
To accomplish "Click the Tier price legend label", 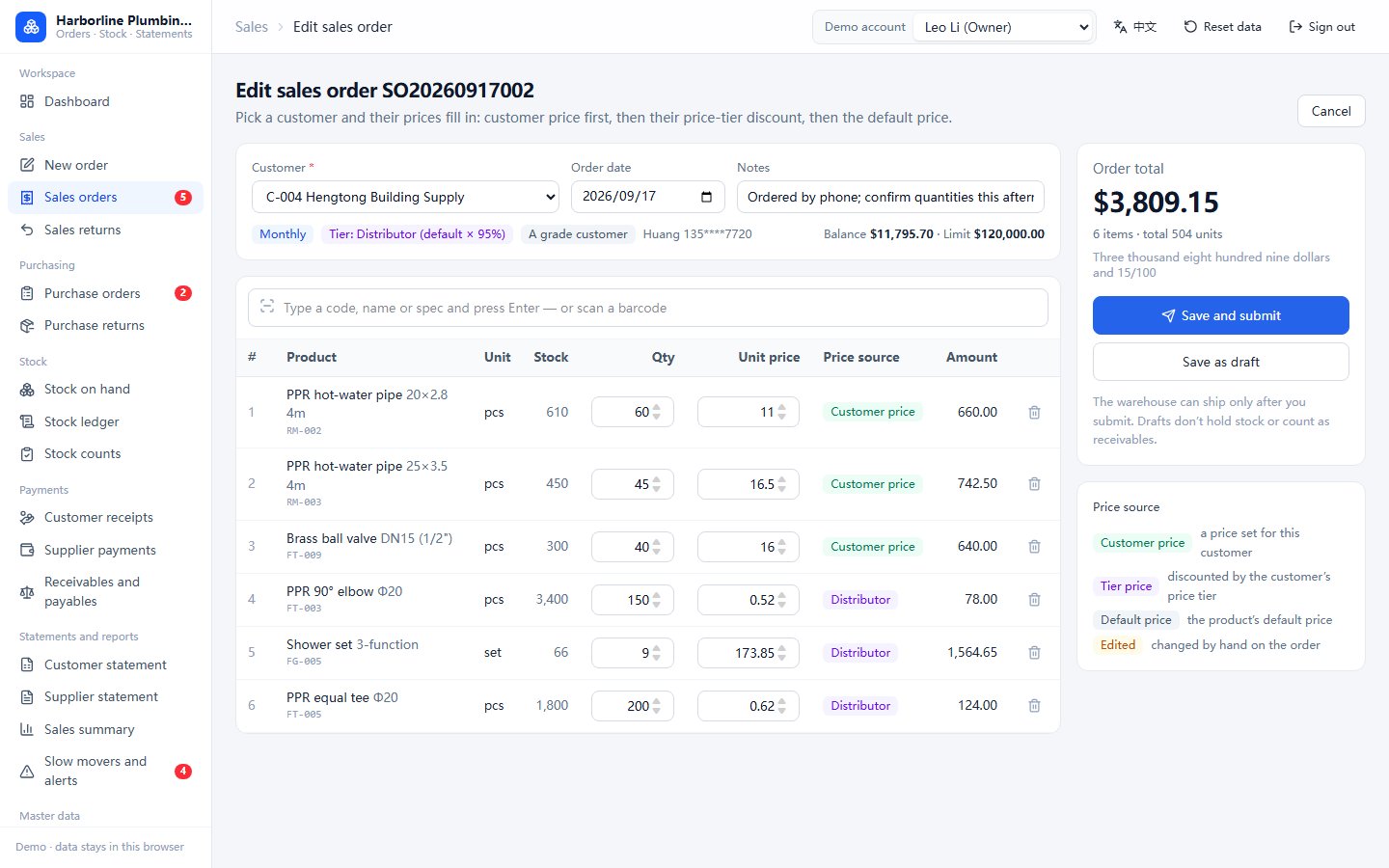I will coord(1126,586).
